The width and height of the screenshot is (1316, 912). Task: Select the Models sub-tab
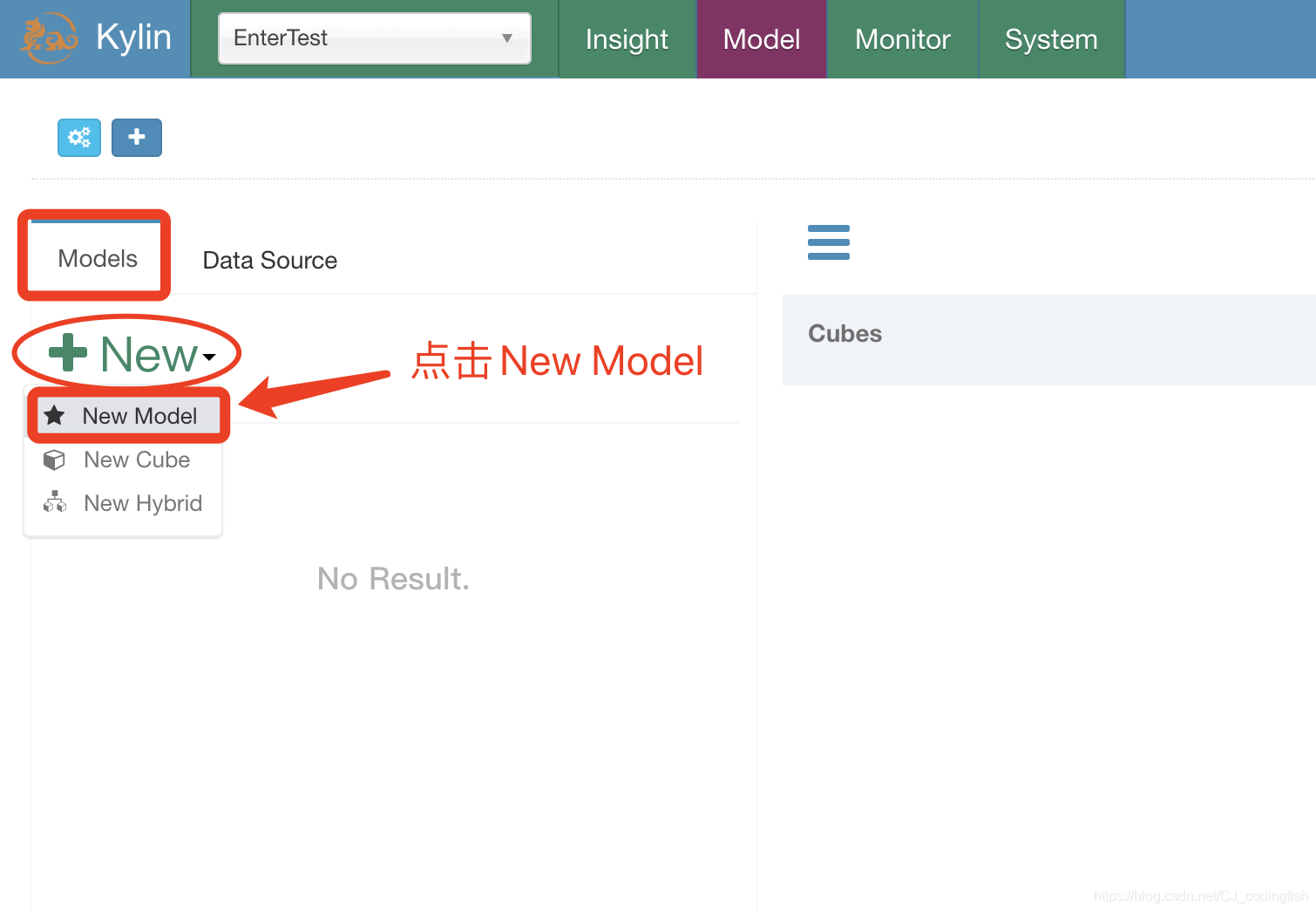97,258
